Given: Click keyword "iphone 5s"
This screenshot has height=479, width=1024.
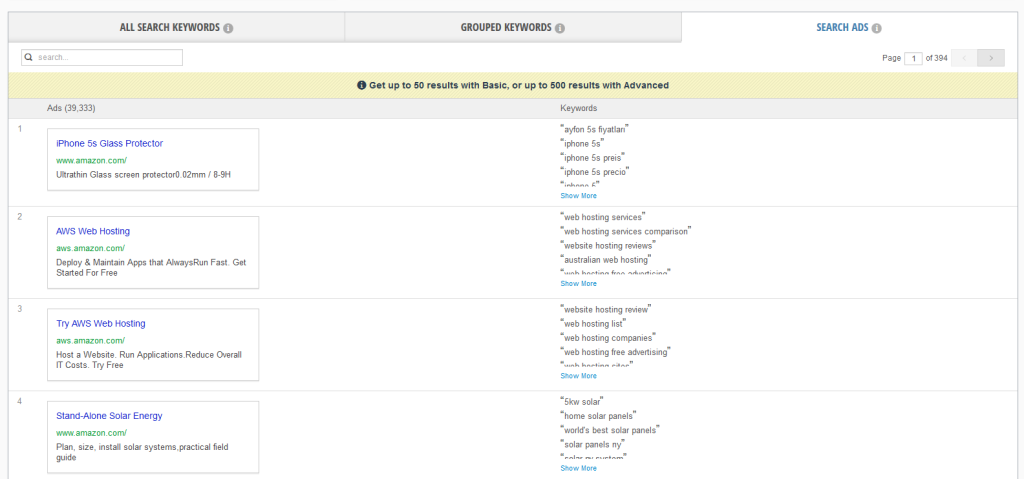Looking at the screenshot, I should (582, 144).
